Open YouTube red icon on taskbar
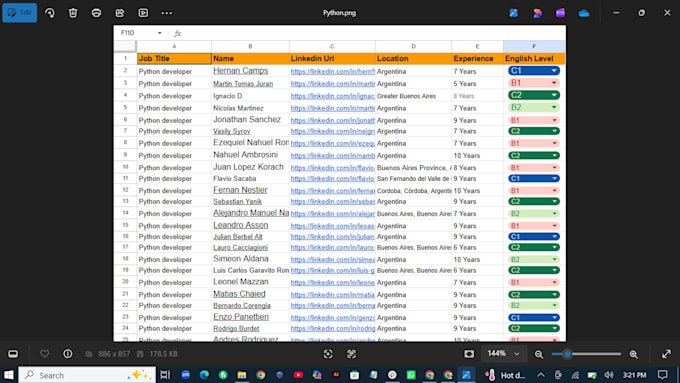The image size is (680, 383). (x=298, y=375)
